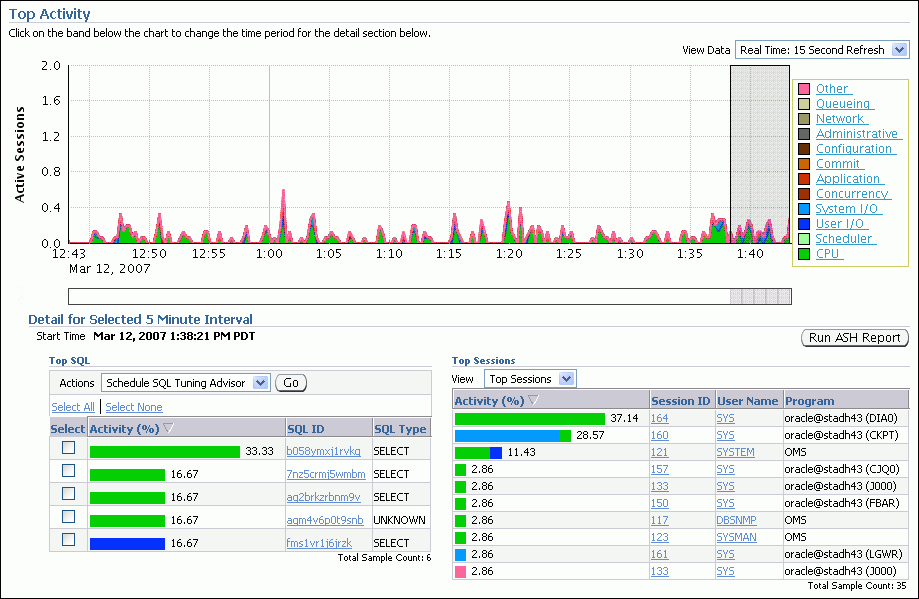
Task: Click the Other legend color box
Action: (803, 88)
